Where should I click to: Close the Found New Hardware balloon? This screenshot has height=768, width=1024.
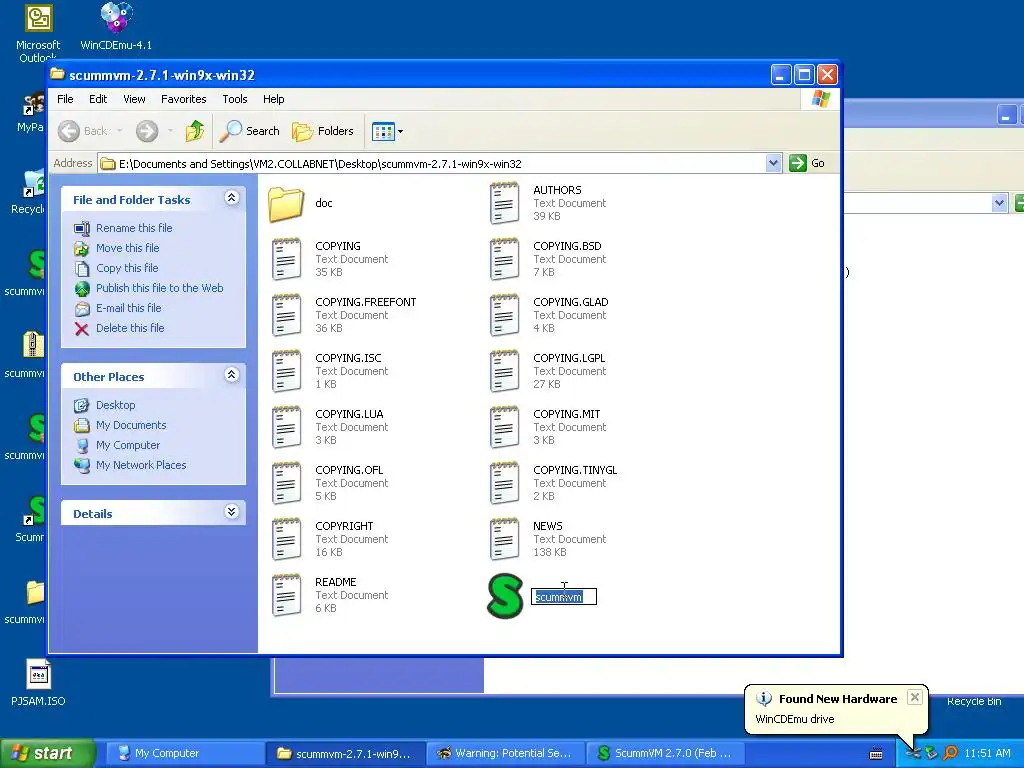(x=915, y=697)
